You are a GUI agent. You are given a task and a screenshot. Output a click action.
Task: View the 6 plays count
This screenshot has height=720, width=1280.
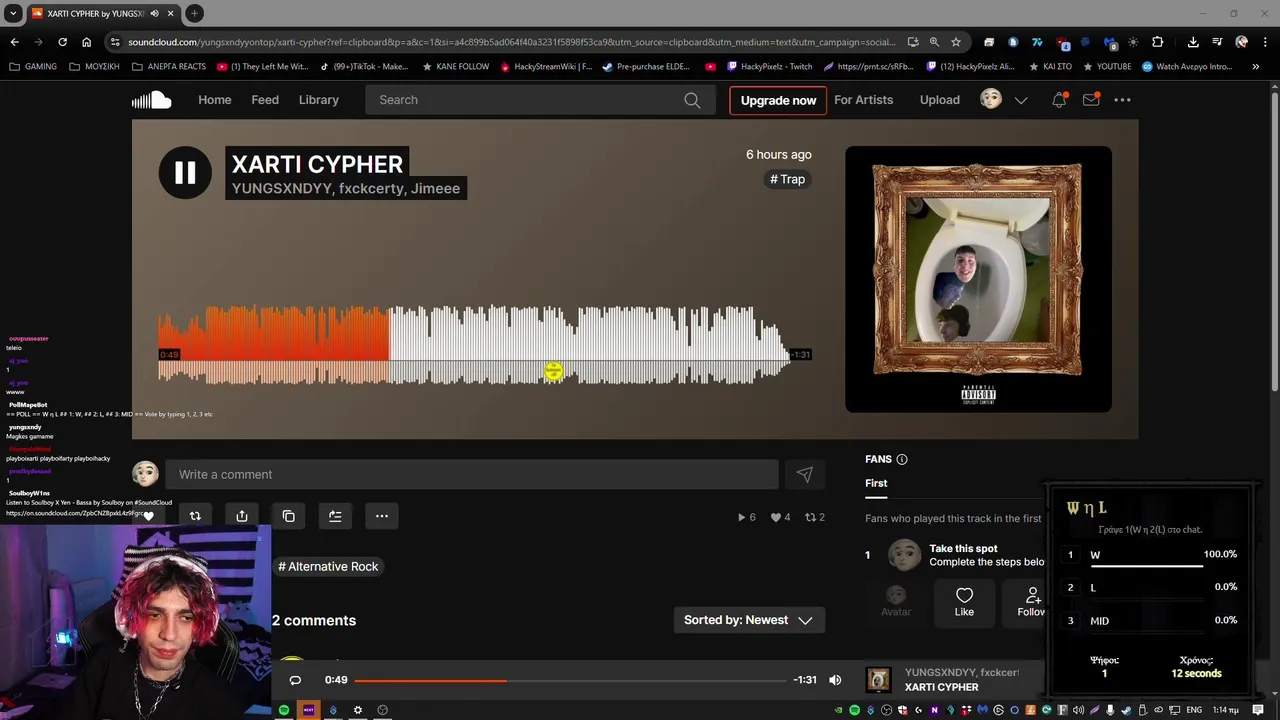tap(746, 517)
